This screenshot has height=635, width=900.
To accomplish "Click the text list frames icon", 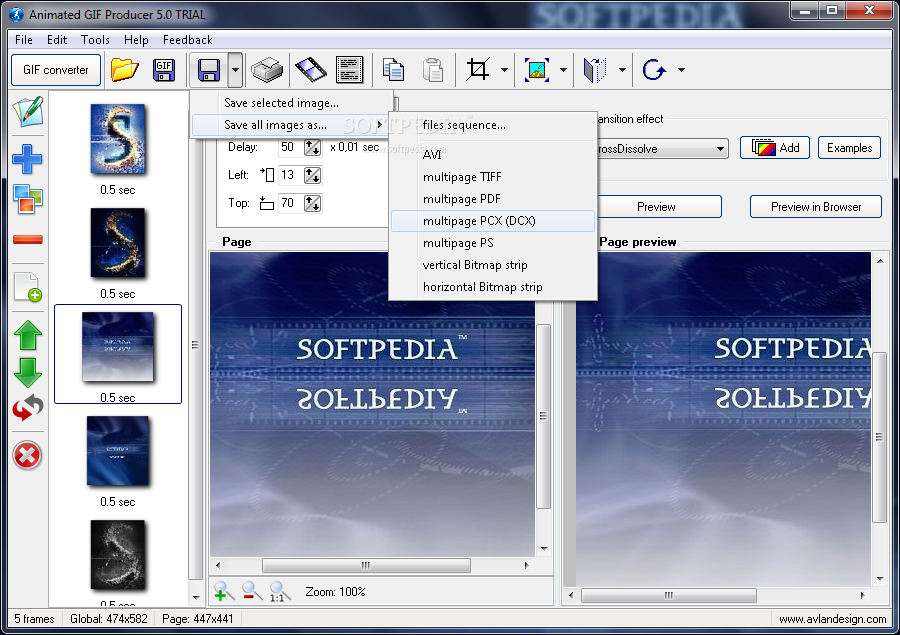I will [350, 70].
